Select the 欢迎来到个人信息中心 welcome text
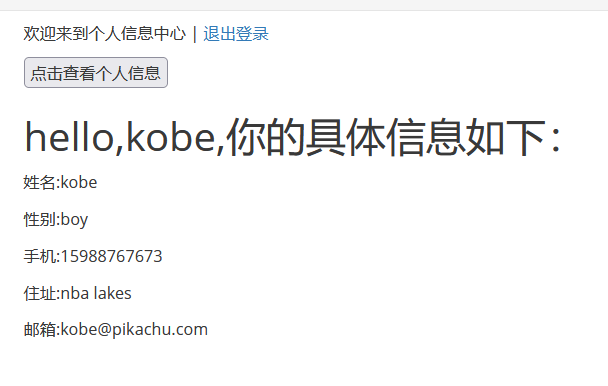This screenshot has height=386, width=608. (105, 34)
